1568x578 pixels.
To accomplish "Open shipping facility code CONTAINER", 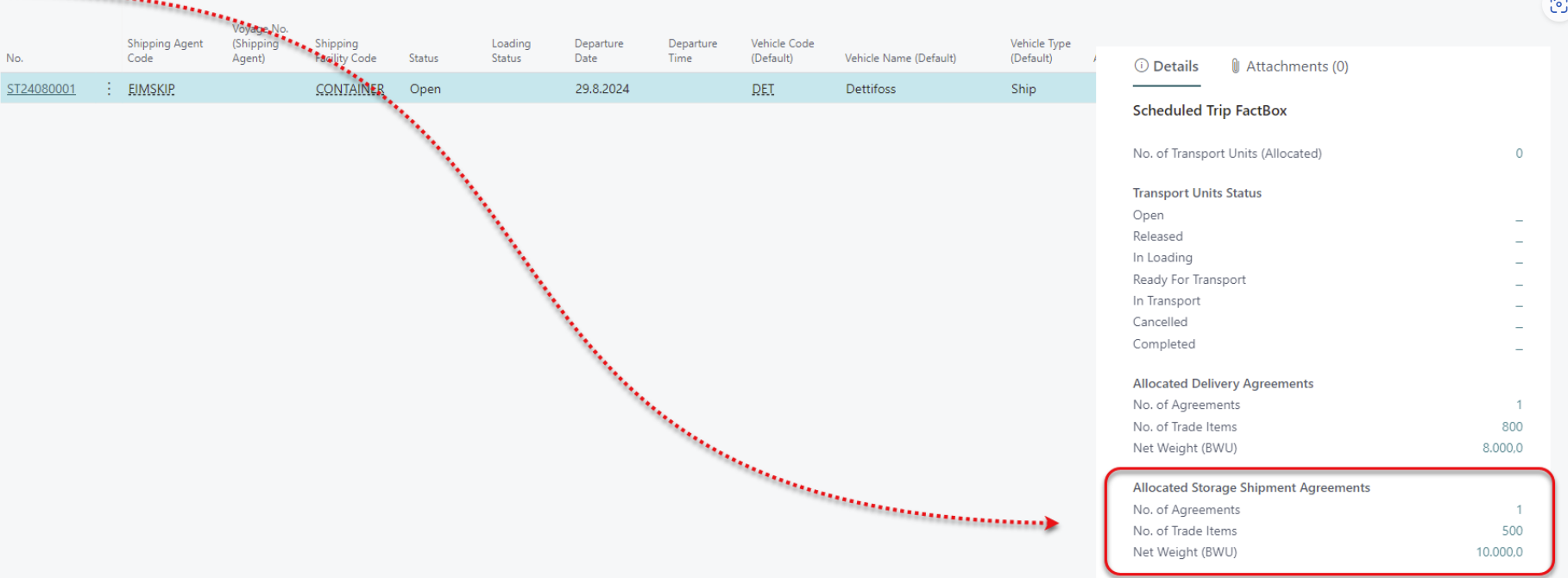I will pos(349,89).
